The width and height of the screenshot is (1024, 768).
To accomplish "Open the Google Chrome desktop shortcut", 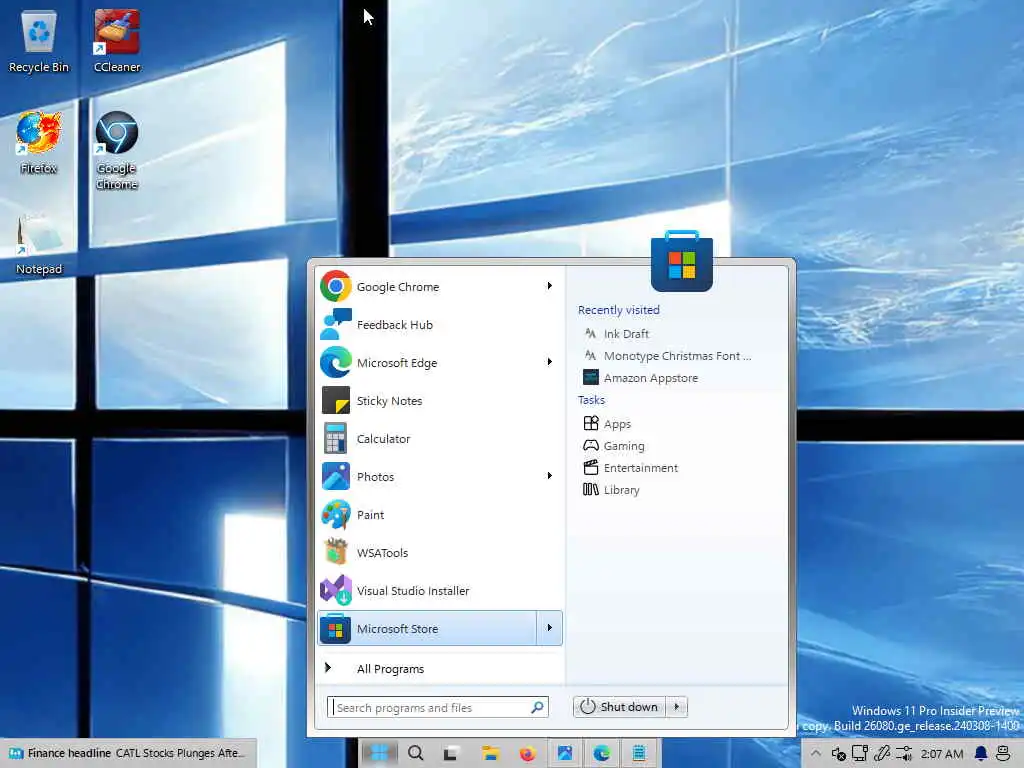I will click(117, 150).
